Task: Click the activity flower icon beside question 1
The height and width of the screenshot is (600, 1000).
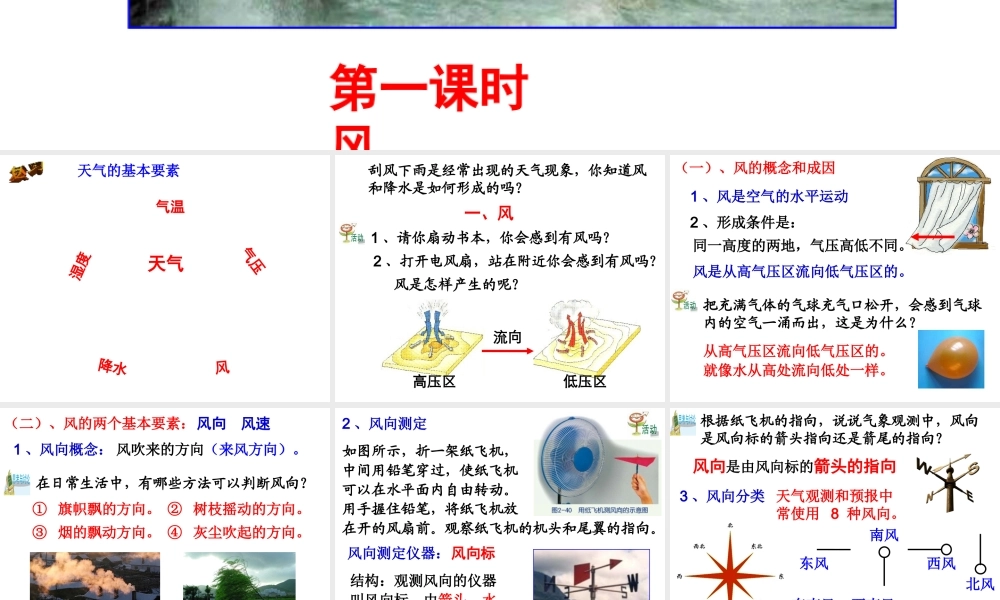Action: (x=351, y=233)
